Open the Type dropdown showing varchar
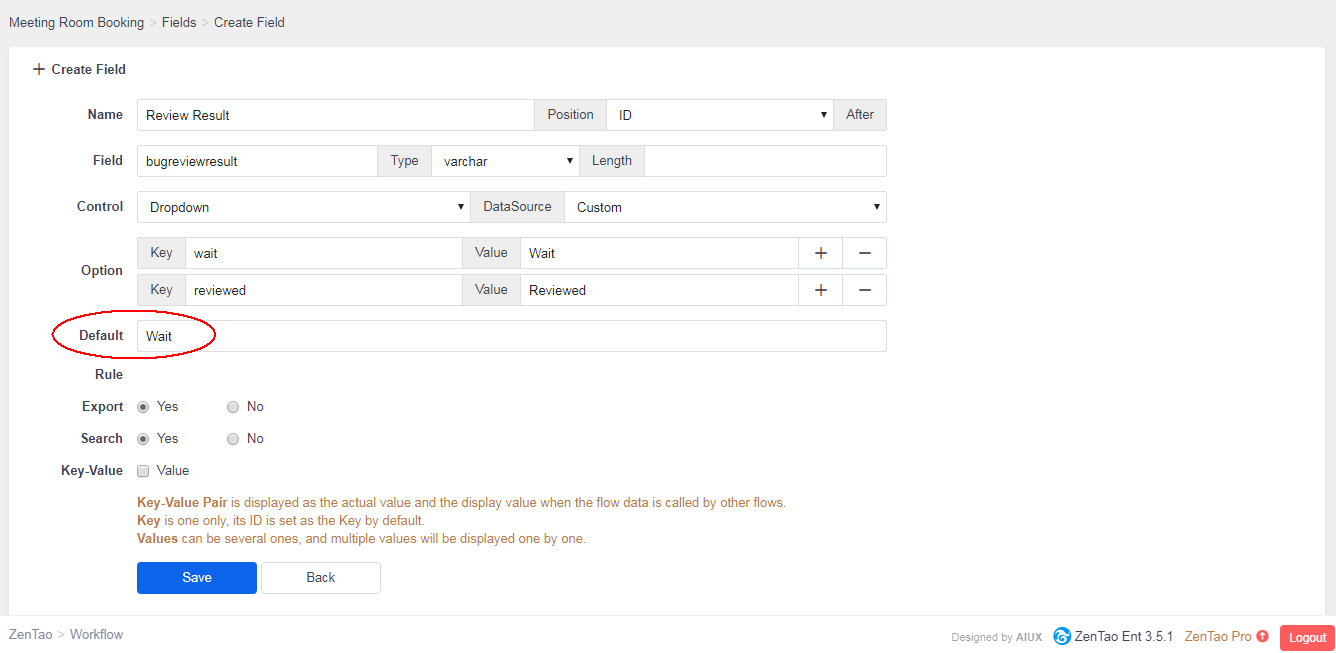 pos(505,161)
